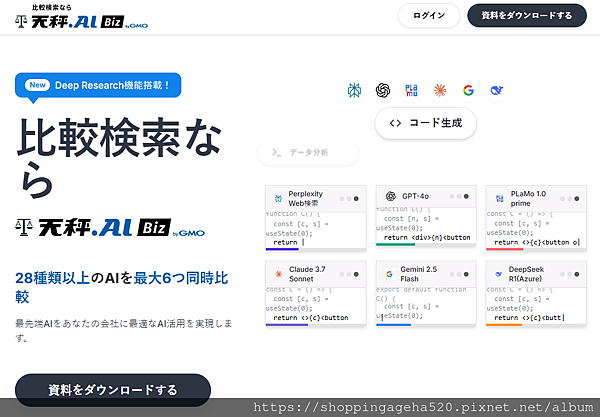Click the terminal prompt icon in データ分析
This screenshot has height=417, width=600.
(x=276, y=153)
